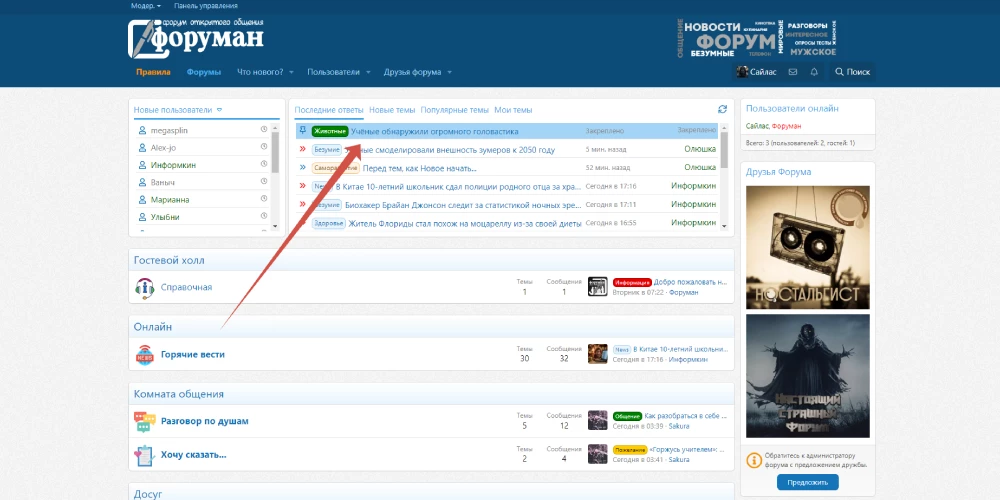This screenshot has height=500, width=1000.
Task: Click the clock icon in Улыбни row
Action: (264, 216)
